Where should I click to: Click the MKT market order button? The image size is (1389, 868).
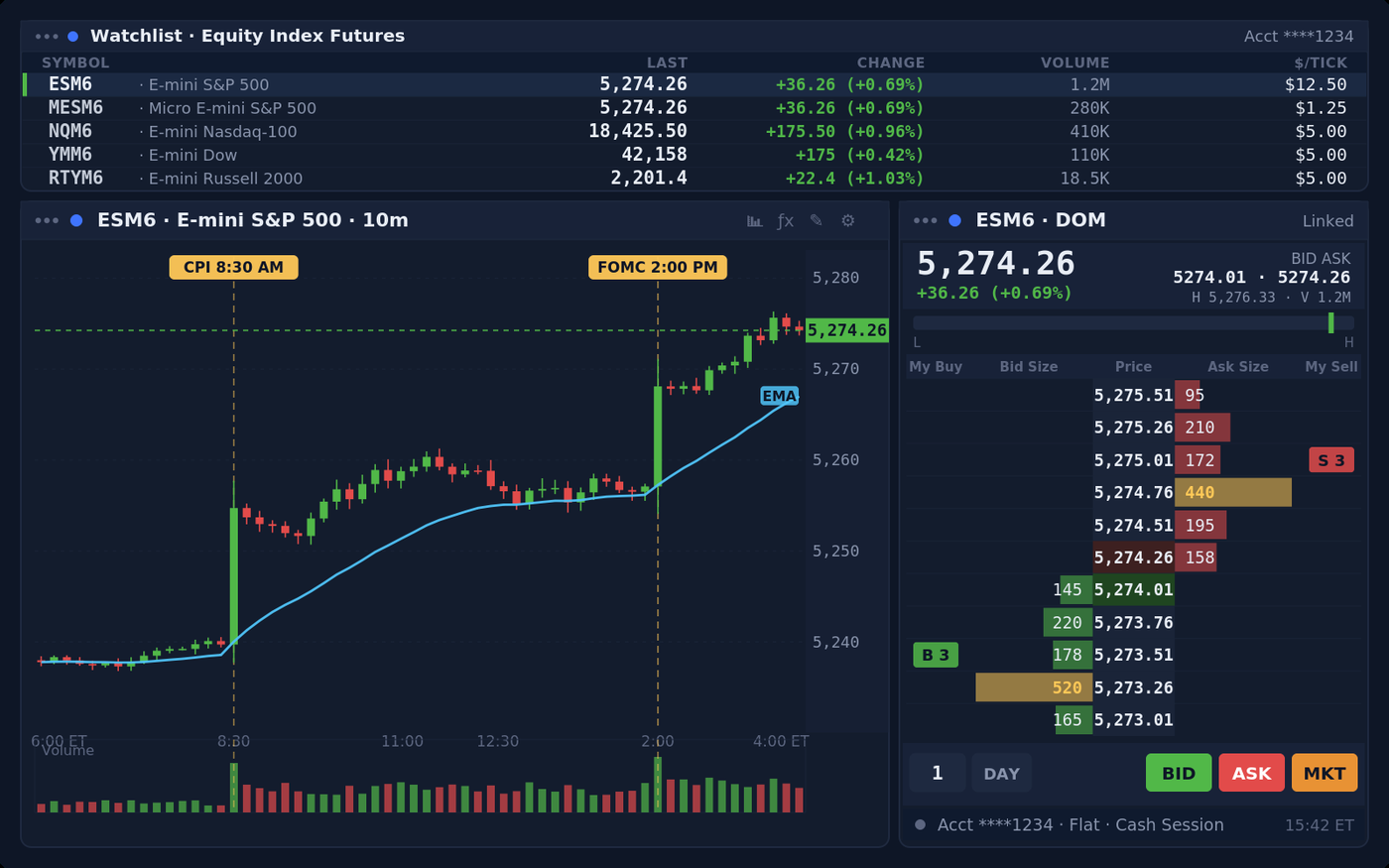point(1325,773)
